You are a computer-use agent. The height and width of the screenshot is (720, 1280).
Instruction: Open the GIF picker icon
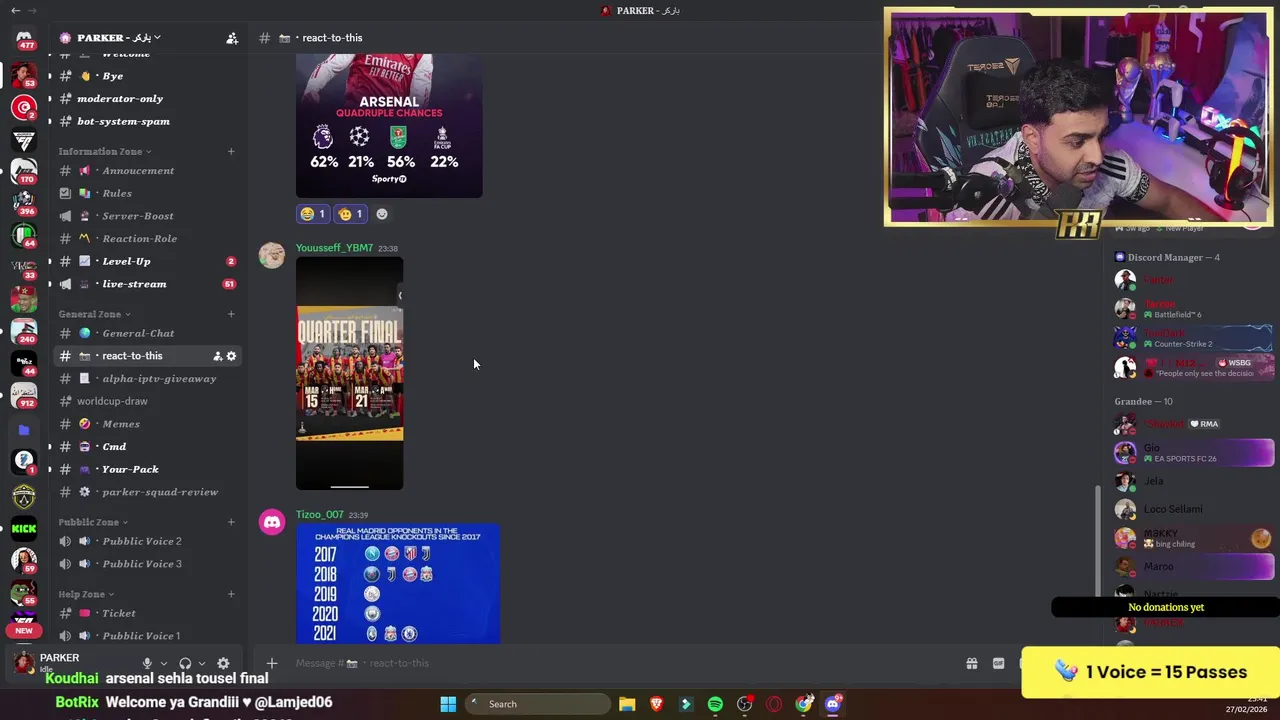pyautogui.click(x=998, y=663)
